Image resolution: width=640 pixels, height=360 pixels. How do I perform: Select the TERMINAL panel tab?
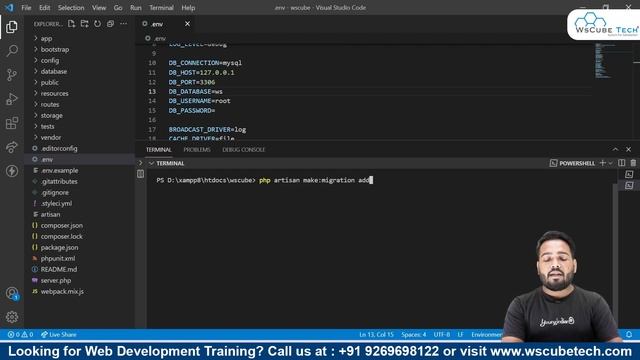[159, 150]
